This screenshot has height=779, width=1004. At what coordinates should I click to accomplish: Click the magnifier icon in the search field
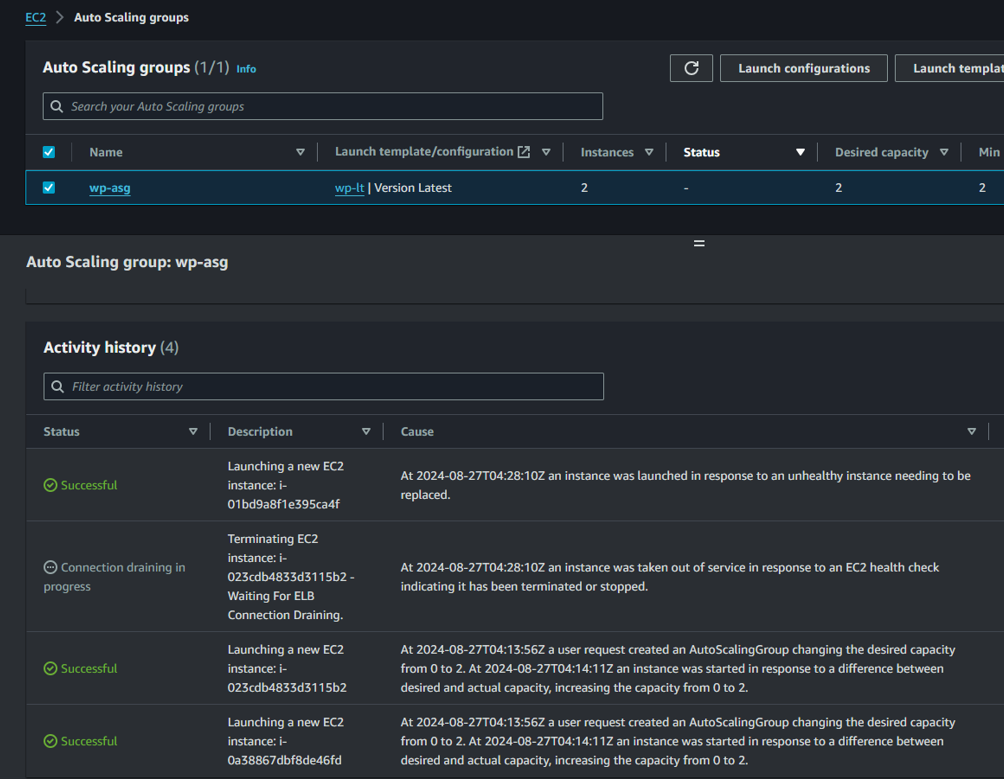pos(57,106)
